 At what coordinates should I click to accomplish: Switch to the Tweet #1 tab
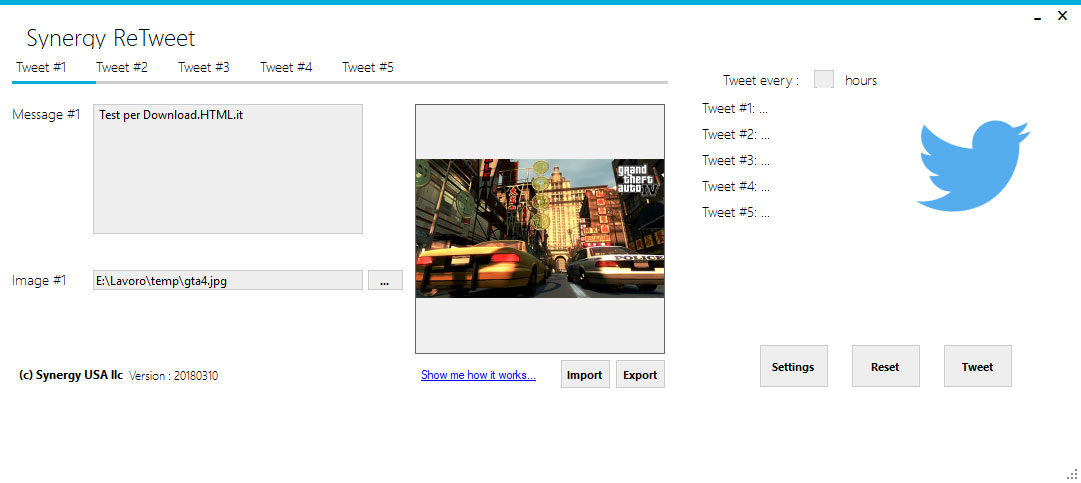pos(41,68)
